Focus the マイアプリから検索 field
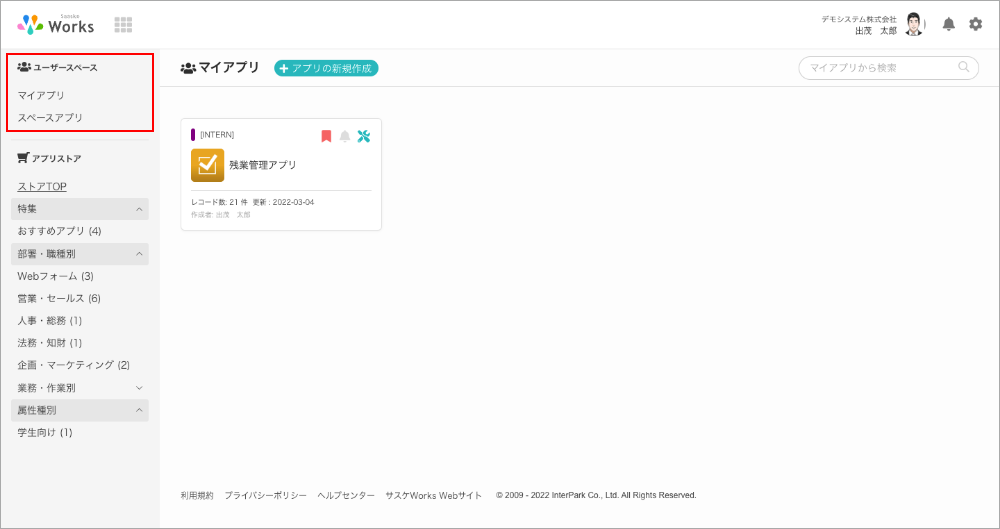The image size is (1000, 529). pos(888,68)
